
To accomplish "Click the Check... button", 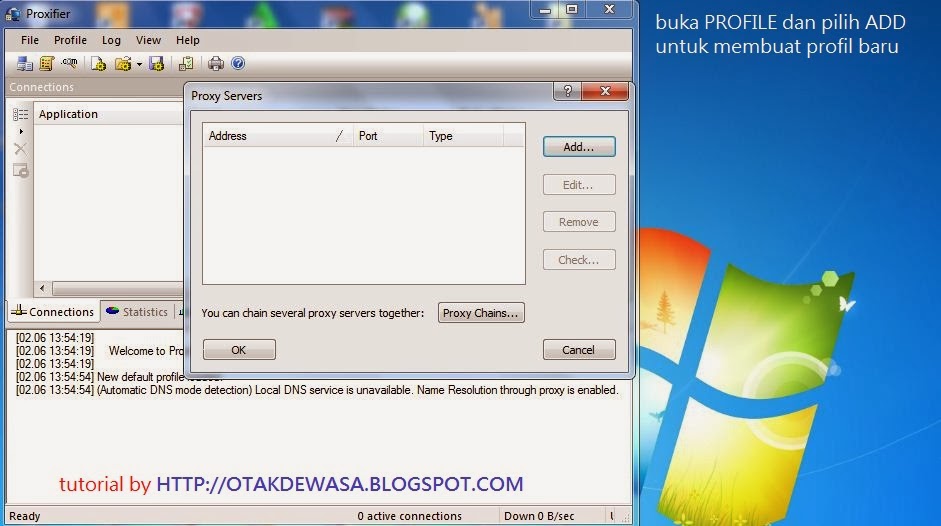I will pos(579,260).
